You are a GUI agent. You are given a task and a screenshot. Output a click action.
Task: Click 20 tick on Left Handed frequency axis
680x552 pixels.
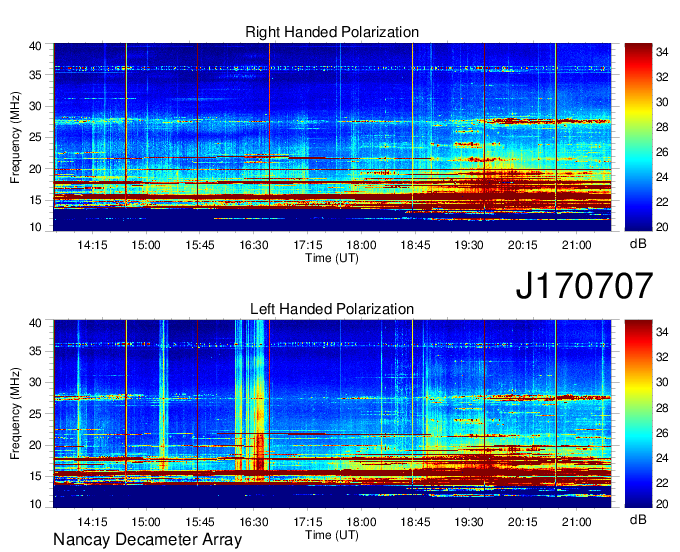point(35,445)
